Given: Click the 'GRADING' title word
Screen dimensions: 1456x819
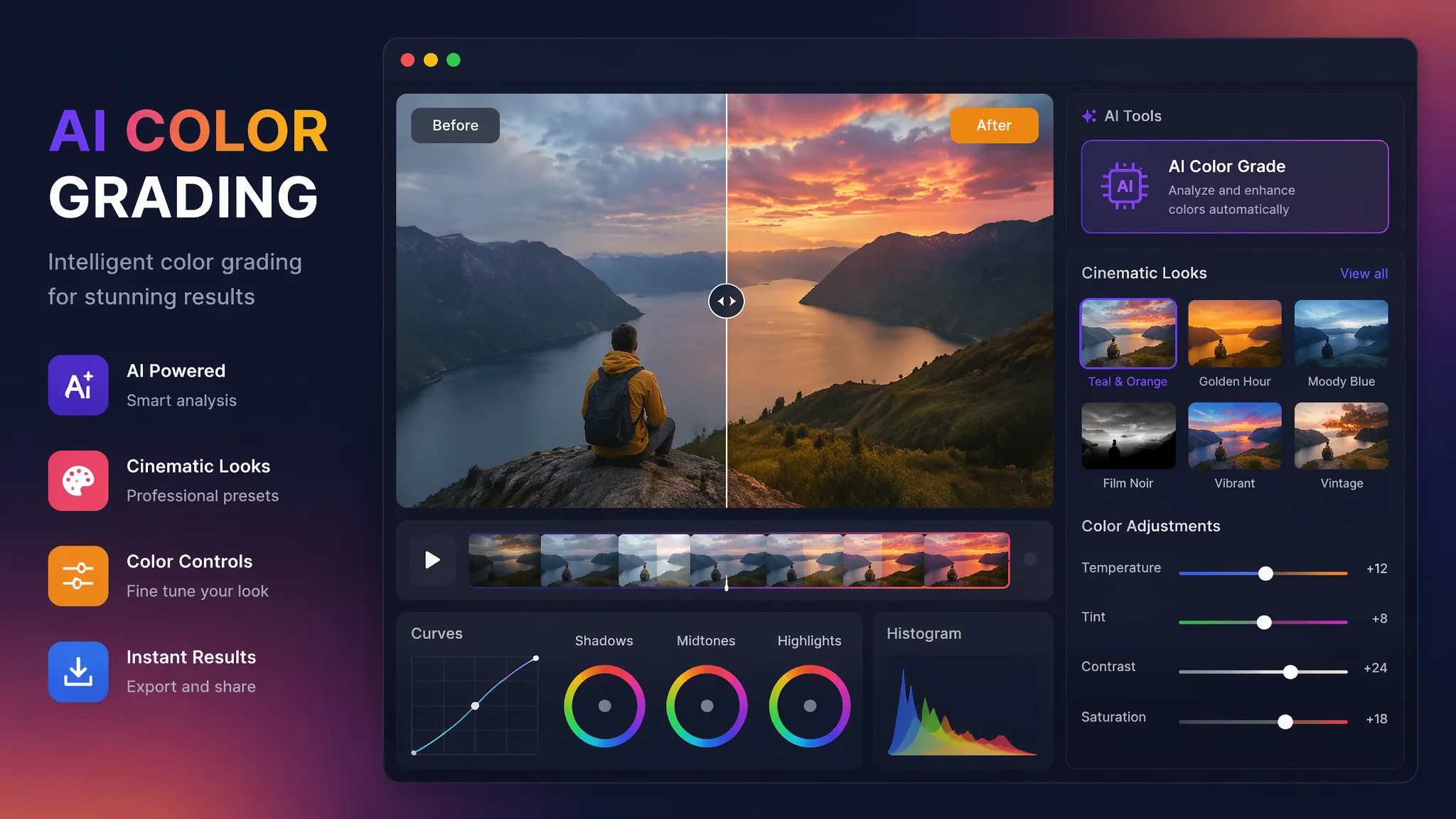Looking at the screenshot, I should pos(183,197).
